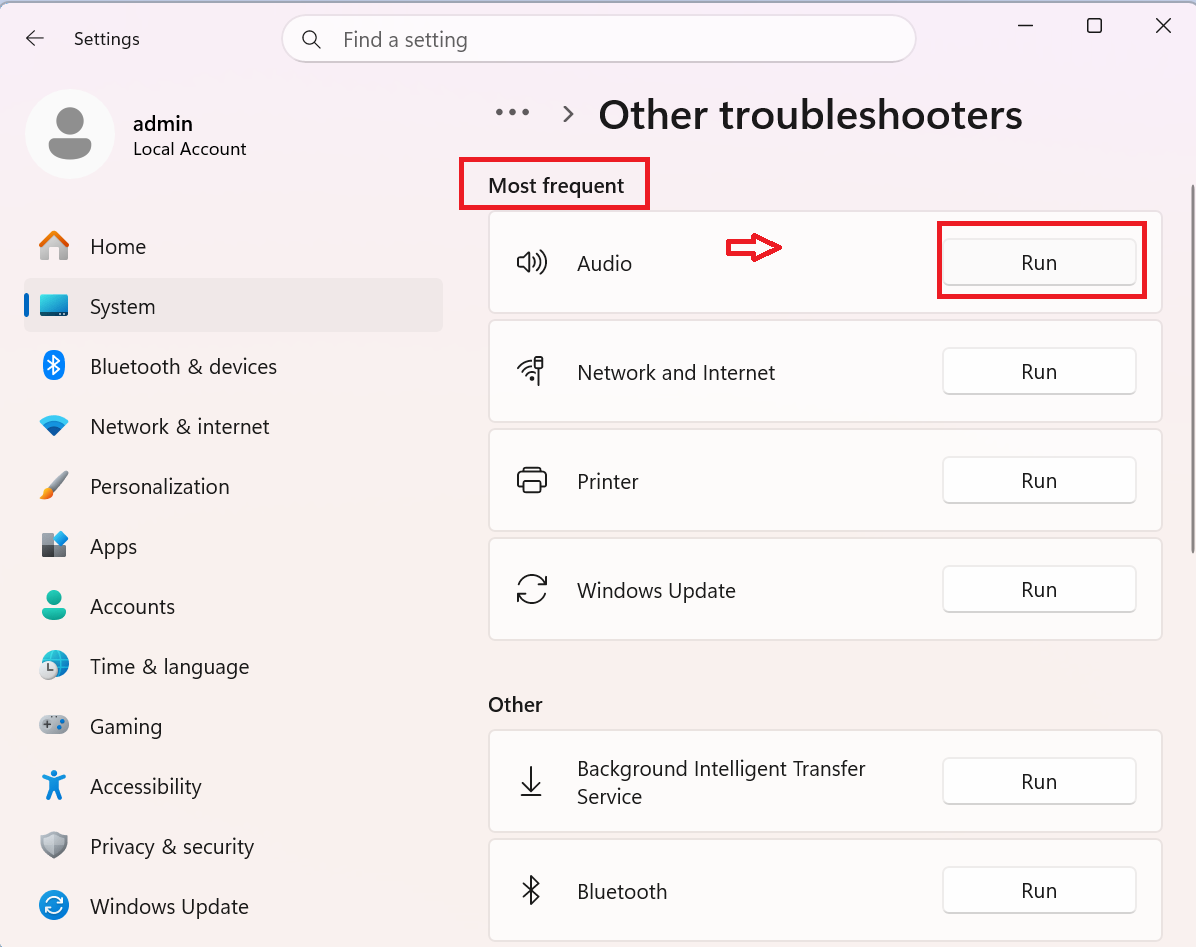This screenshot has width=1196, height=947.
Task: Click the Personalization paintbrush icon
Action: (x=54, y=486)
